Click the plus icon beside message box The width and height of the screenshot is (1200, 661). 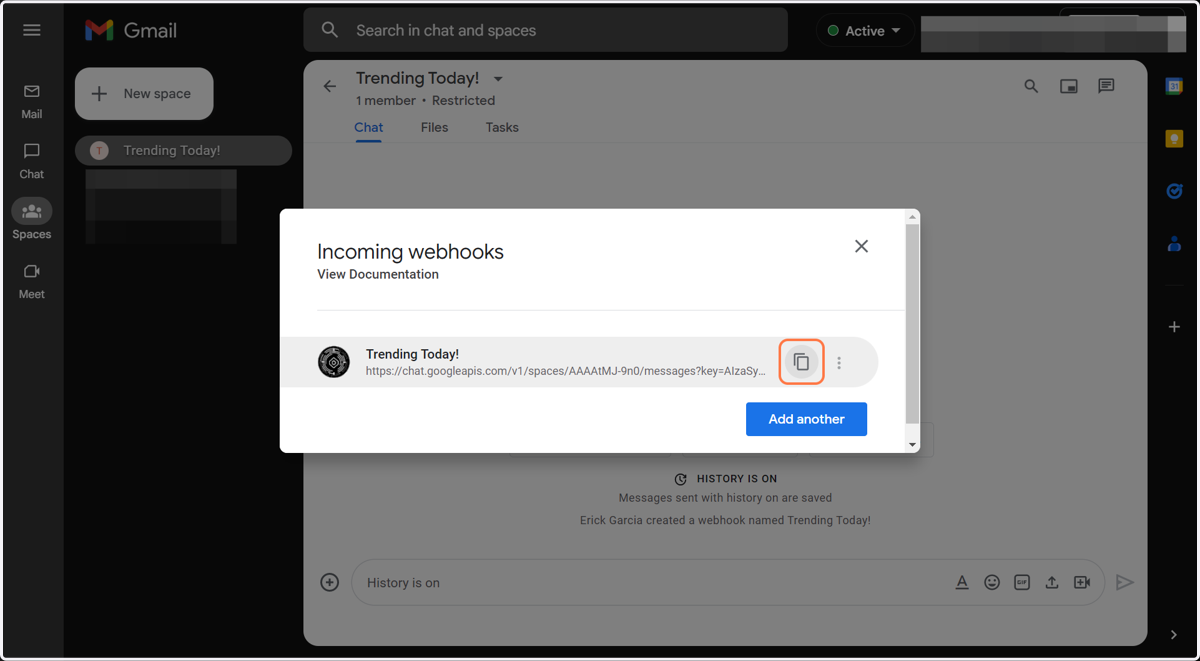(x=329, y=582)
